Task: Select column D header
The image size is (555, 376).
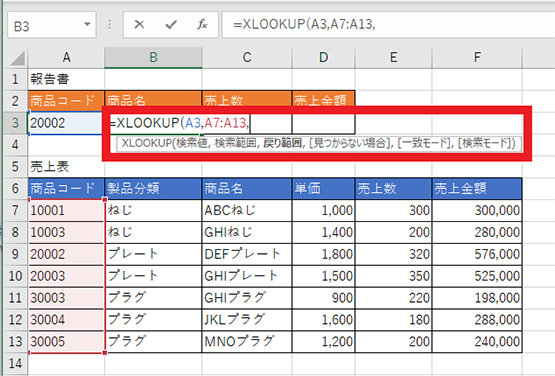Action: point(324,57)
